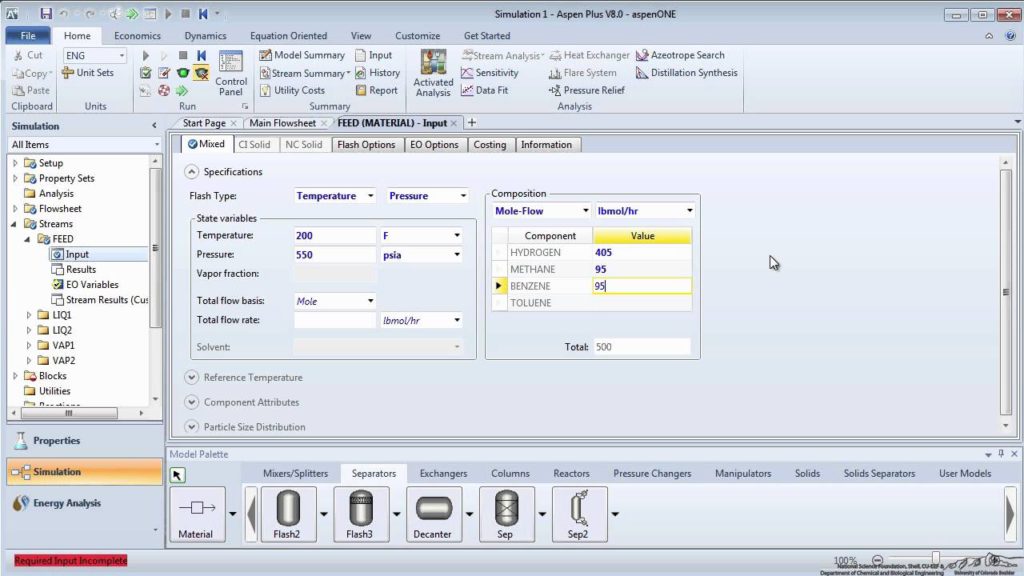
Task: Choose the Sep2 separator icon
Action: coord(579,514)
